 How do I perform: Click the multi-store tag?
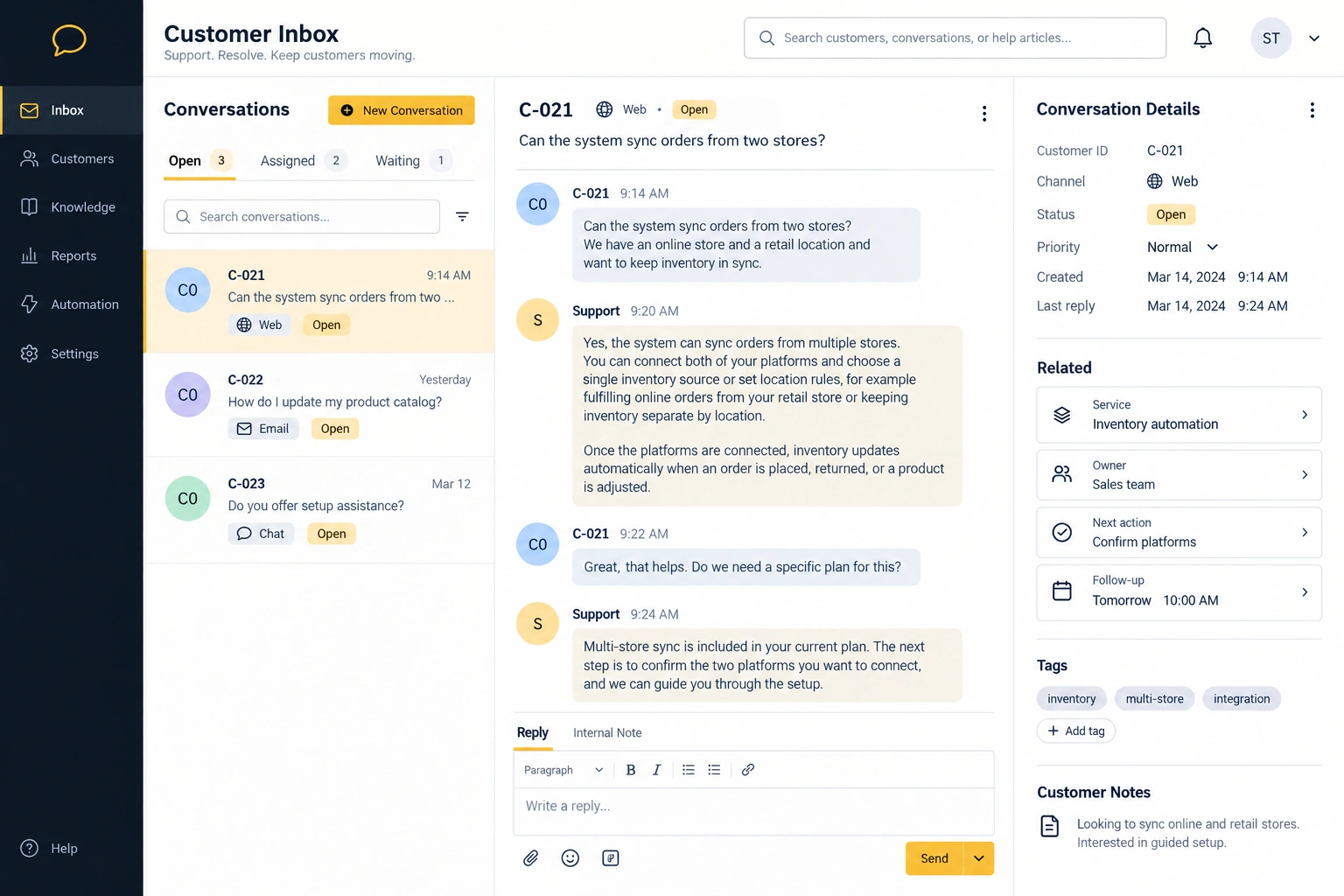point(1154,699)
